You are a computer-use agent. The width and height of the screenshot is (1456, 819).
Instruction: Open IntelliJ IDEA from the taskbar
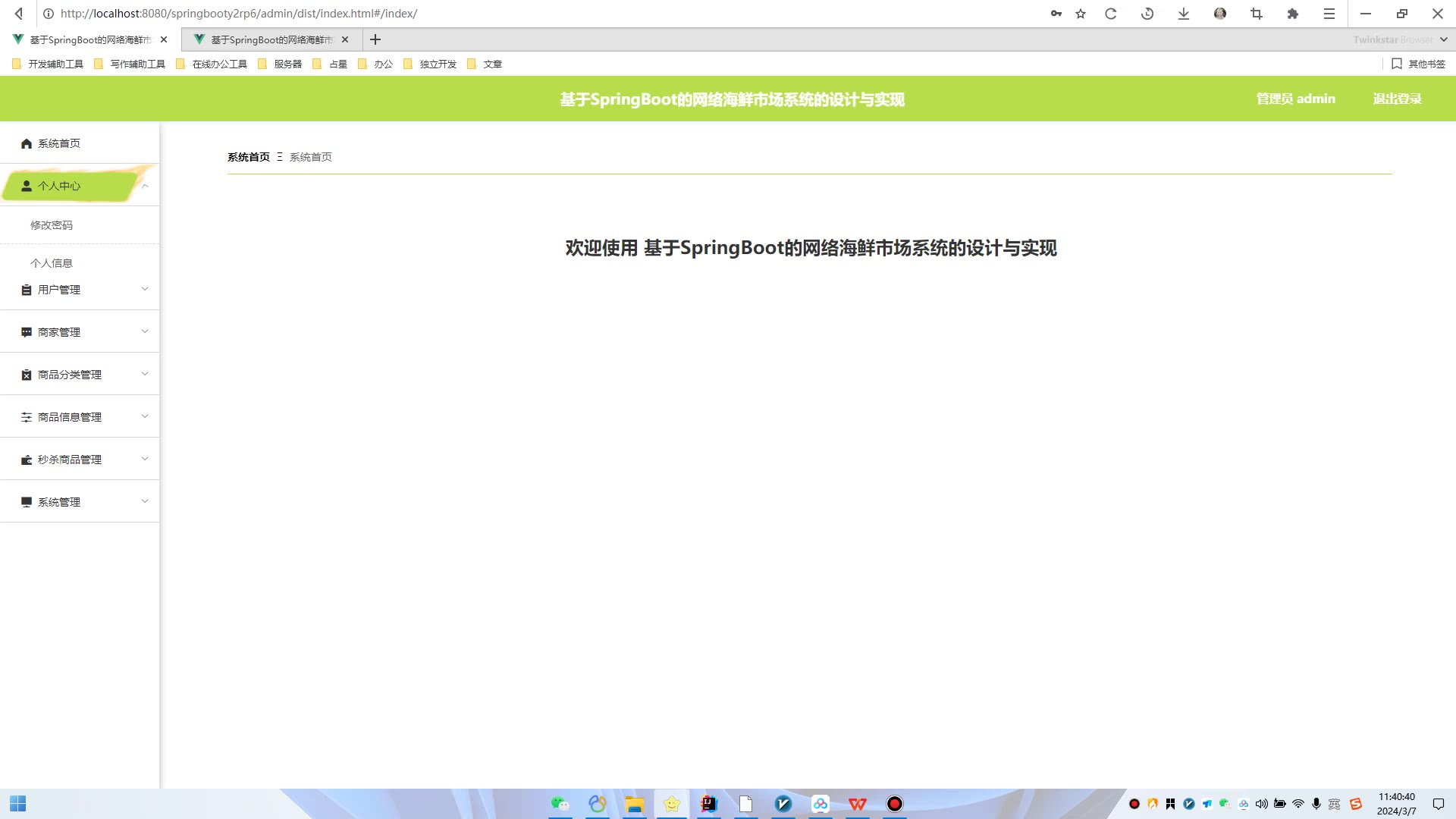tap(709, 804)
